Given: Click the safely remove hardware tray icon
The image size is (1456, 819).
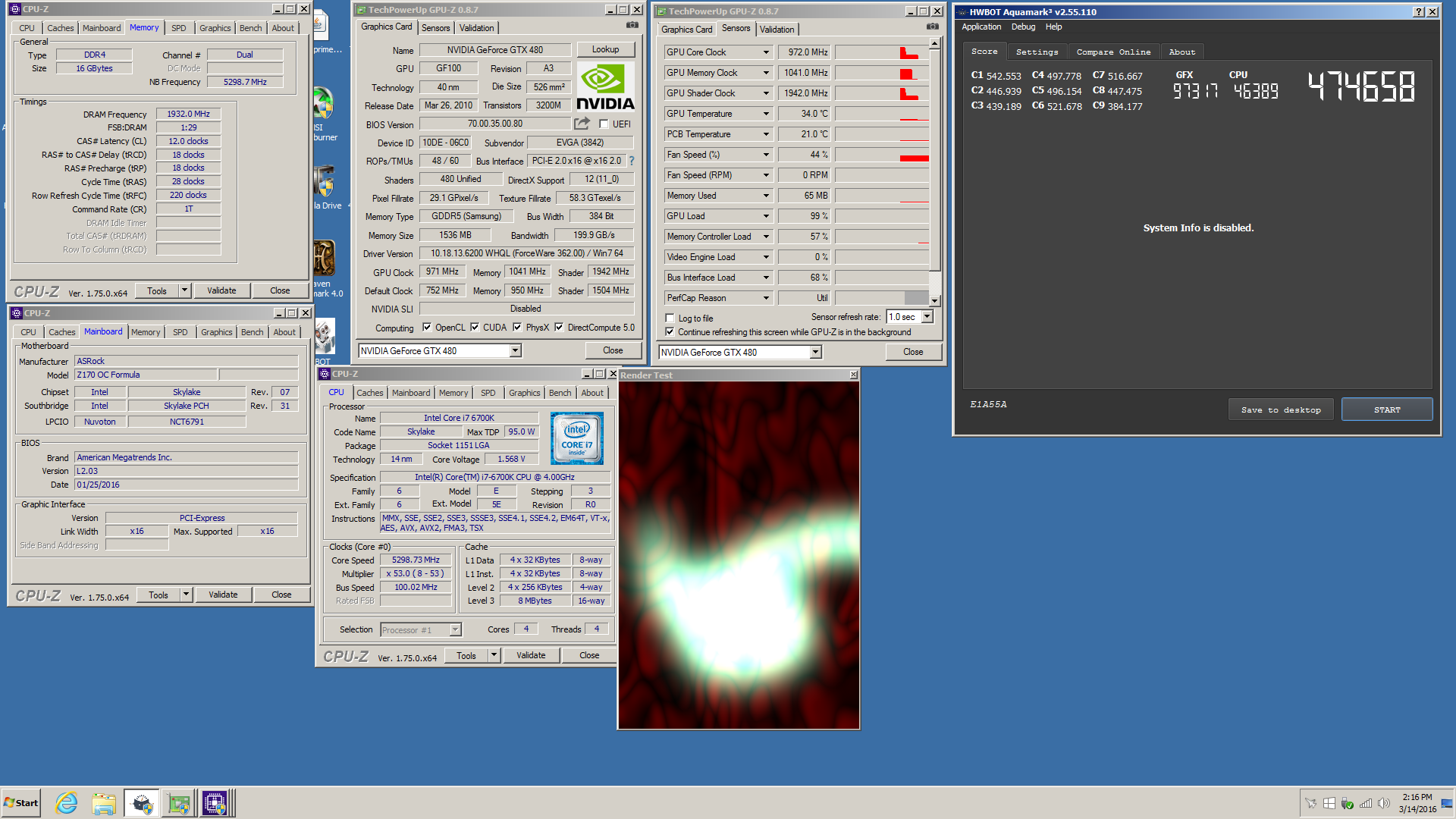Looking at the screenshot, I should (1348, 803).
